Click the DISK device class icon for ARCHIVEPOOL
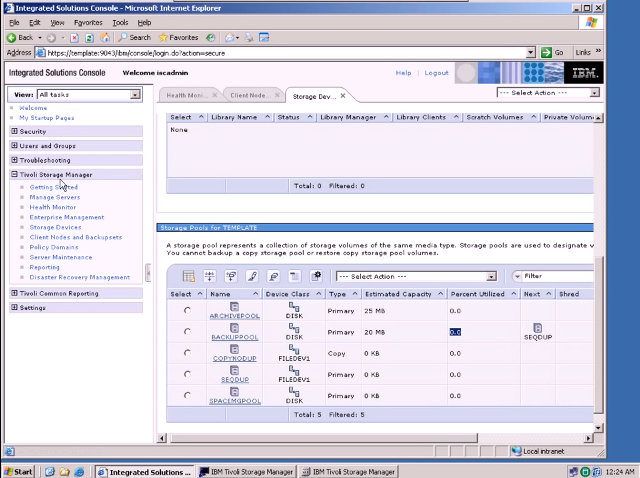The height and width of the screenshot is (478, 640). [294, 306]
